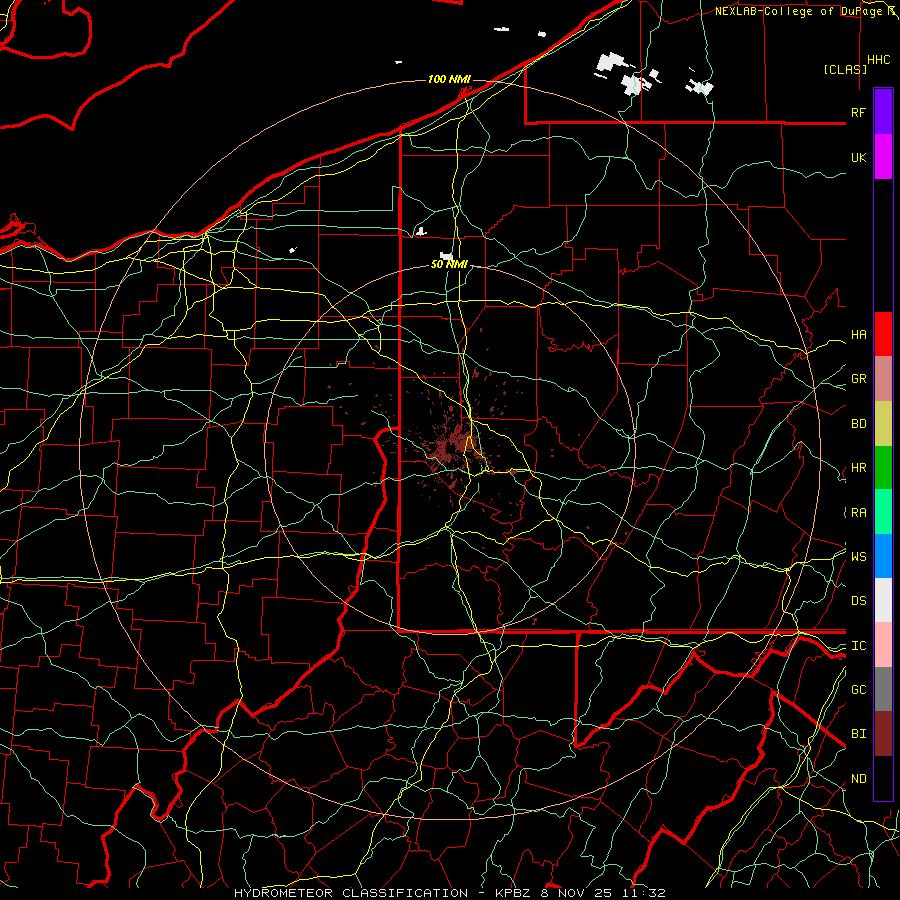Click the BI legend label
The width and height of the screenshot is (900, 900).
859,734
